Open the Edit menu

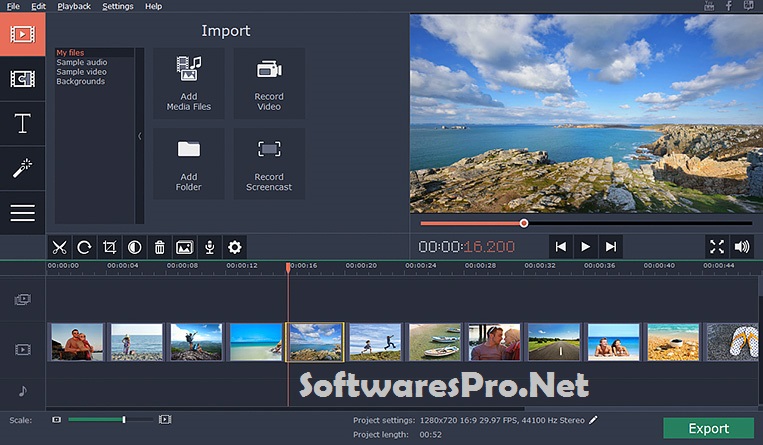[38, 6]
